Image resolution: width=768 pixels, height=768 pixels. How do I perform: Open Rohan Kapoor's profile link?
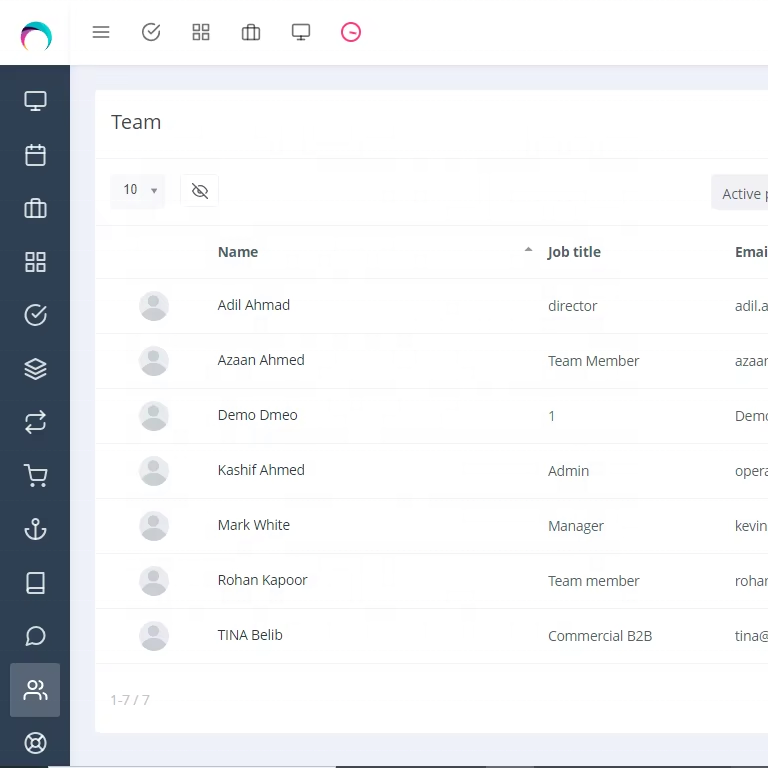point(263,580)
